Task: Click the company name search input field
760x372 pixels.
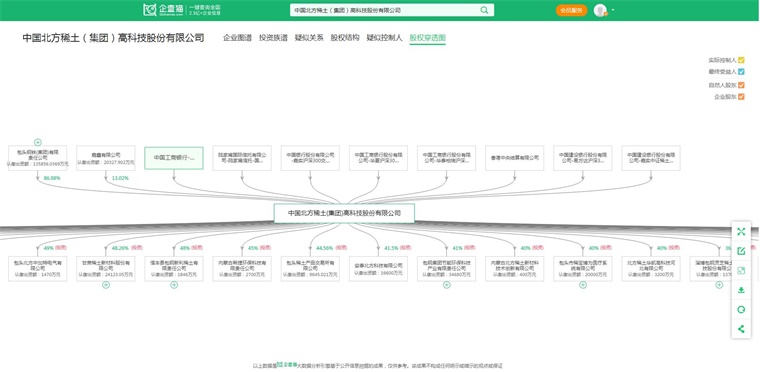Action: 385,10
